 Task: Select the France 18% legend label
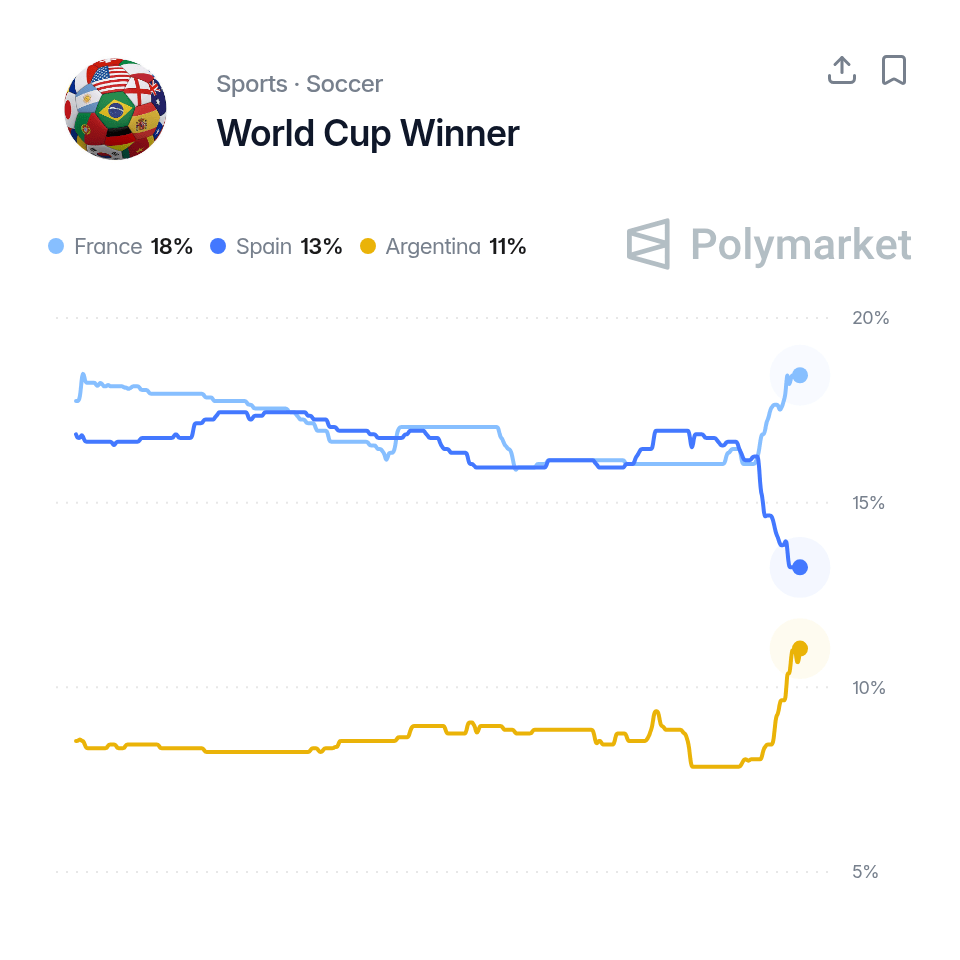[133, 246]
